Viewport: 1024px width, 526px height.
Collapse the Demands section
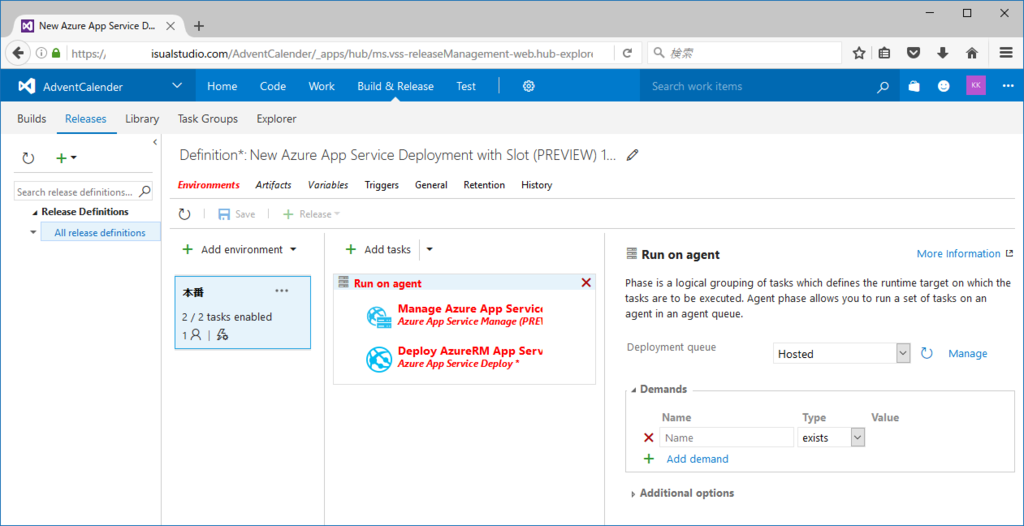633,389
